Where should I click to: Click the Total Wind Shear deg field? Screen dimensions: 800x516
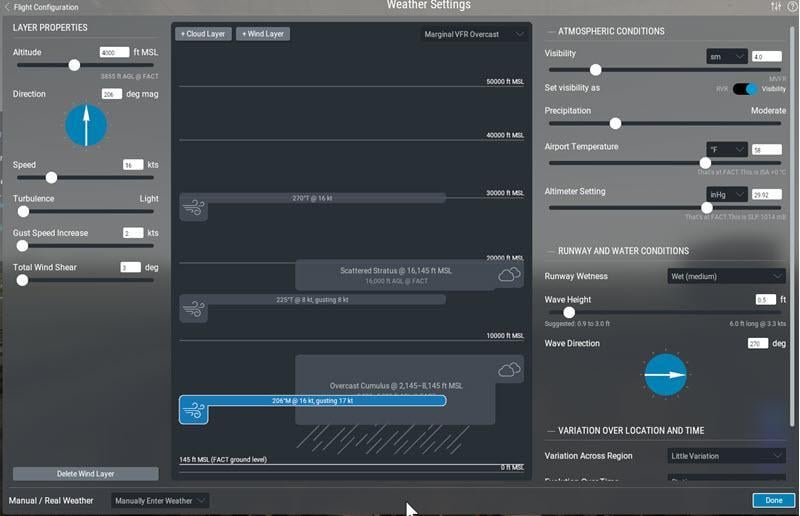131,267
